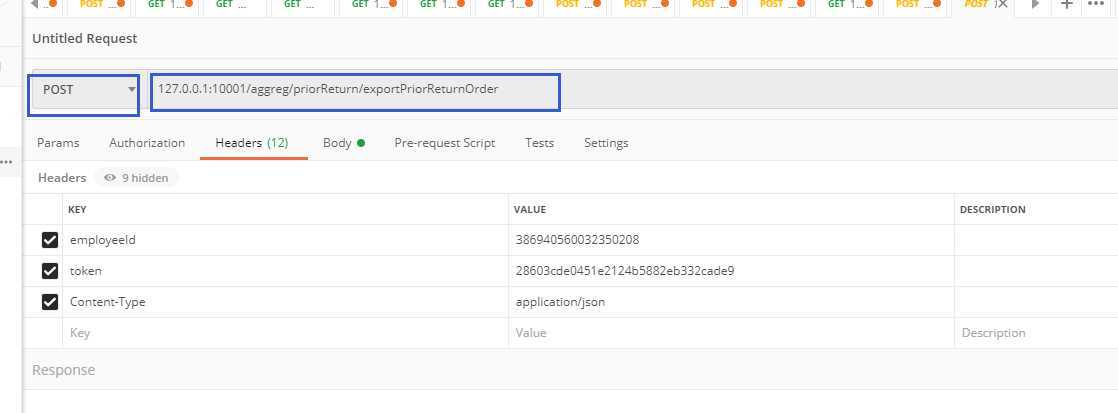
Task: Close the active POST request tab
Action: pos(1002,5)
